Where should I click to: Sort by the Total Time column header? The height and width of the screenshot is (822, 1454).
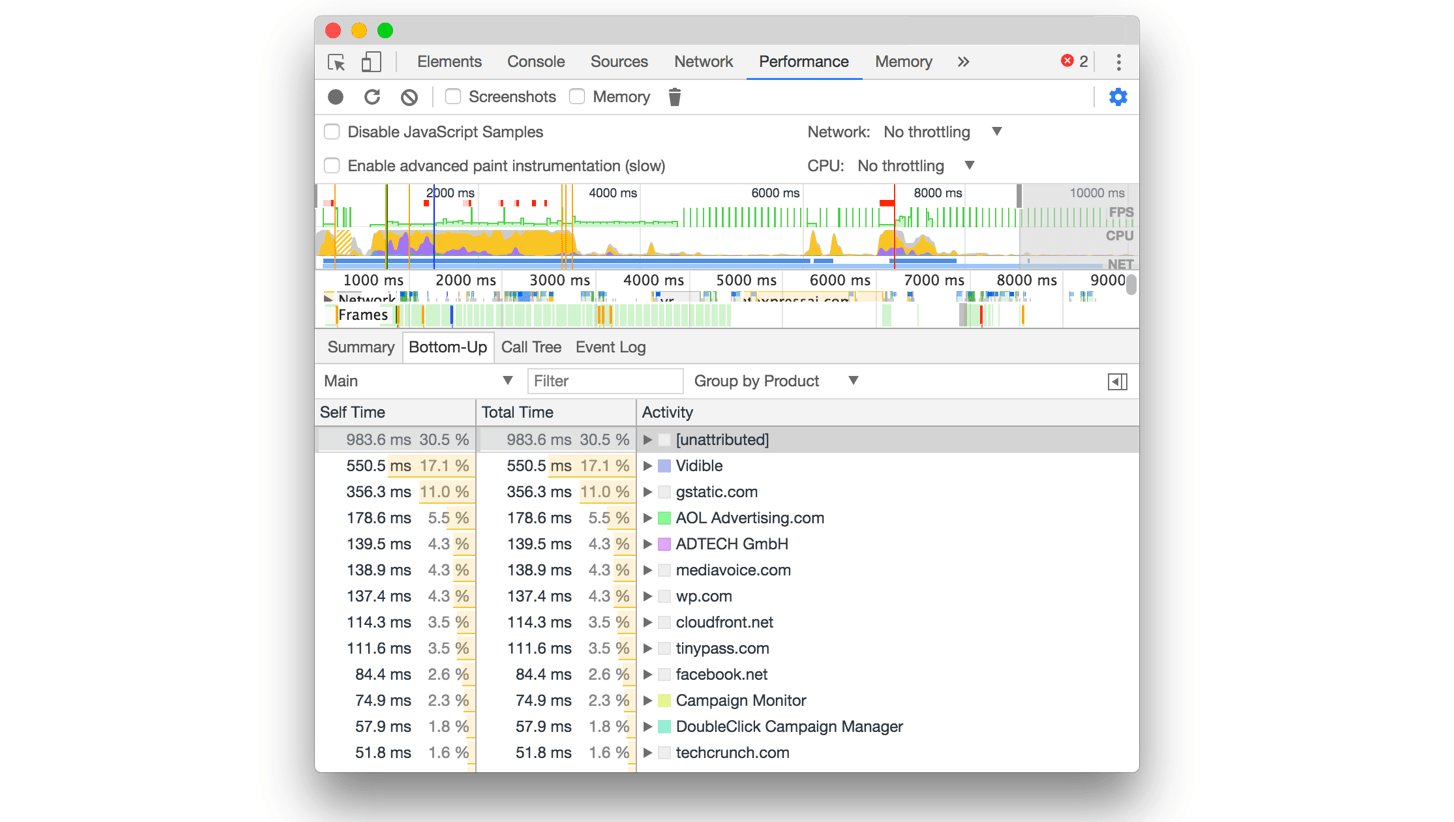coord(556,412)
